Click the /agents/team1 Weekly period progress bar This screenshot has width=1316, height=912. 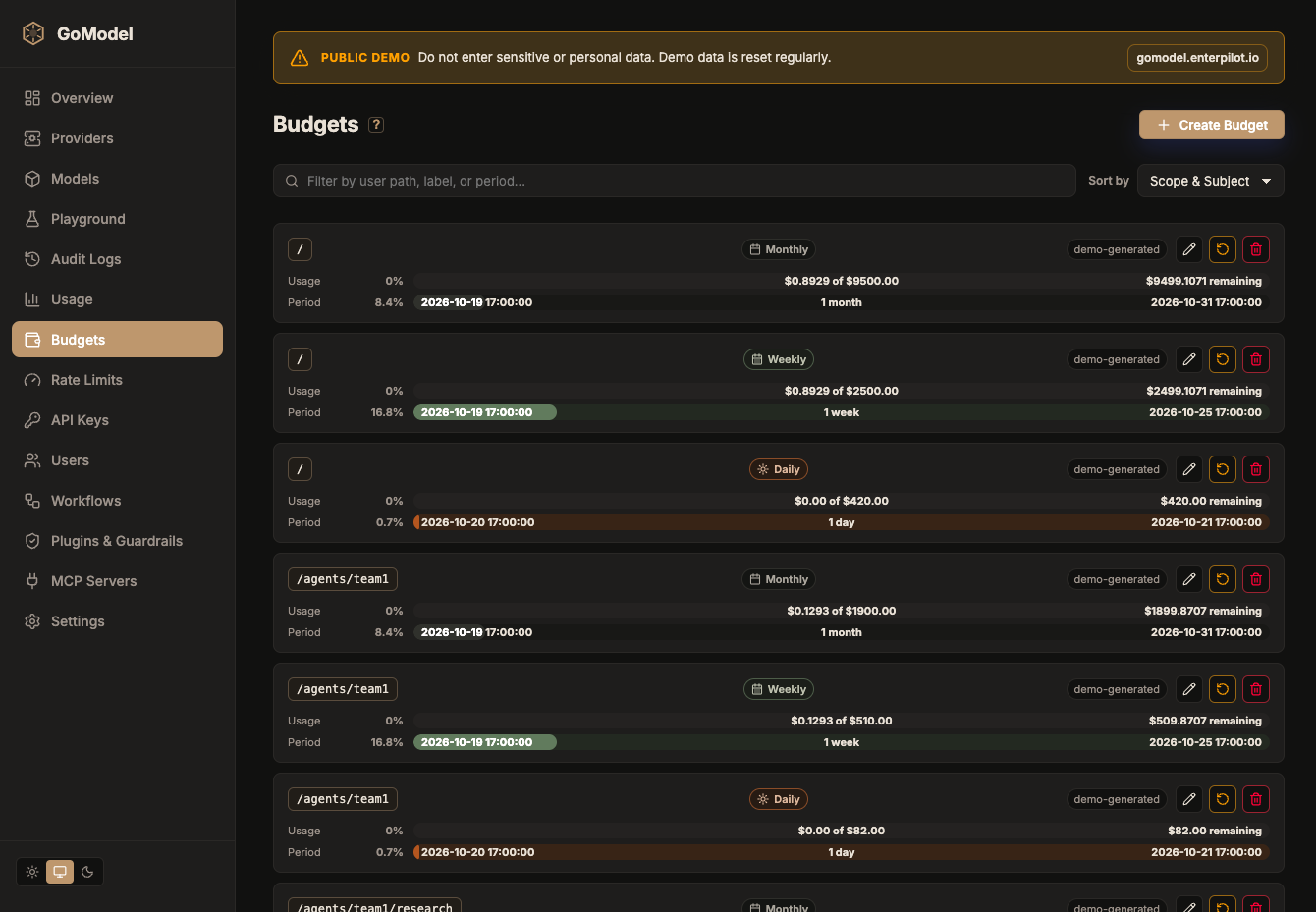pyautogui.click(x=842, y=742)
